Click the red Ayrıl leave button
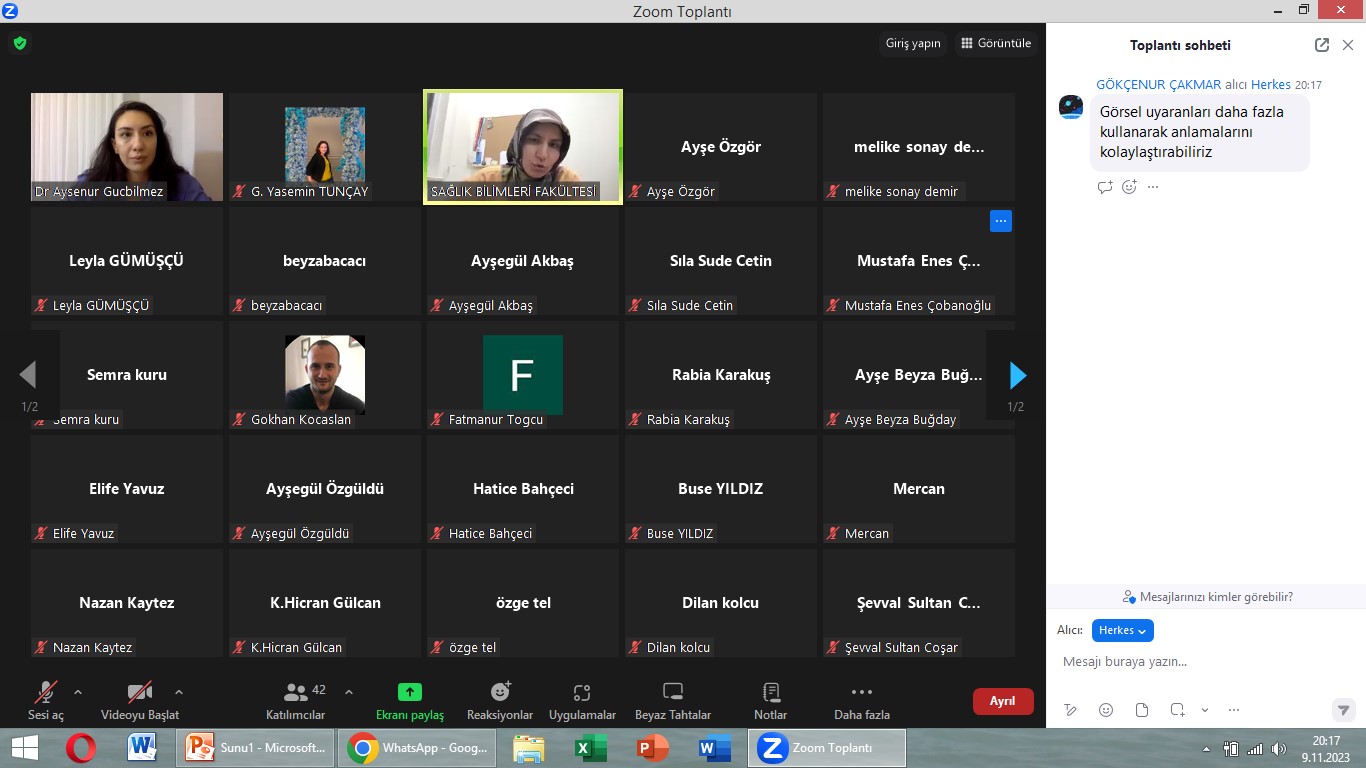 pos(1002,701)
